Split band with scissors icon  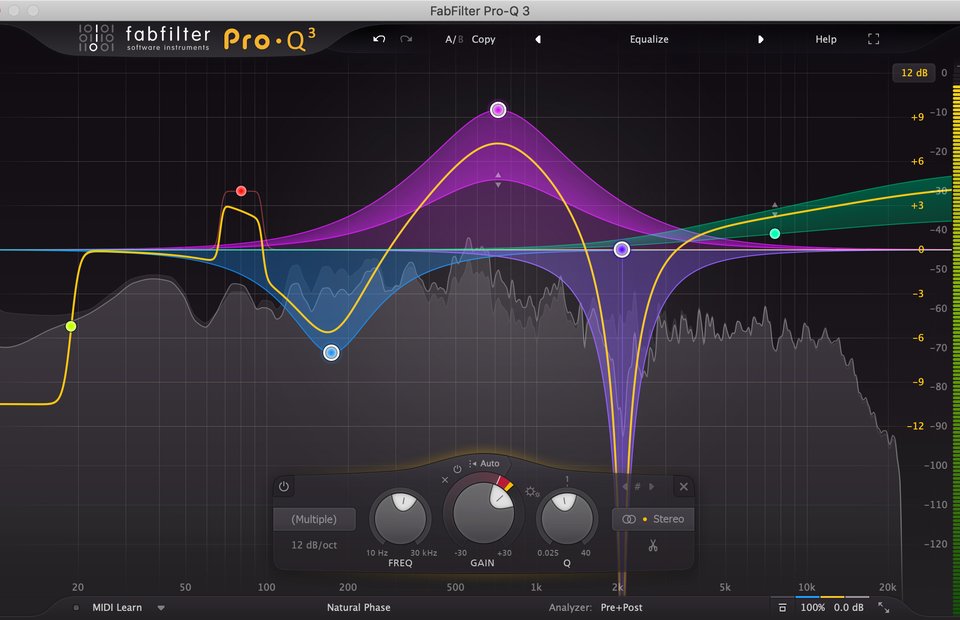point(653,545)
